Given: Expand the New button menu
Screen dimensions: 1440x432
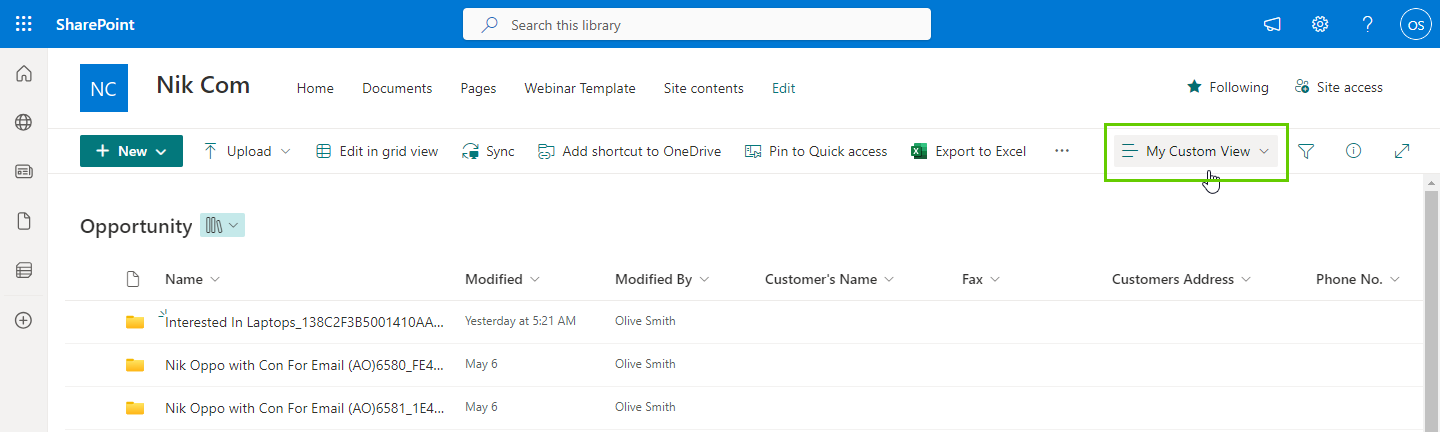Looking at the screenshot, I should [x=131, y=151].
